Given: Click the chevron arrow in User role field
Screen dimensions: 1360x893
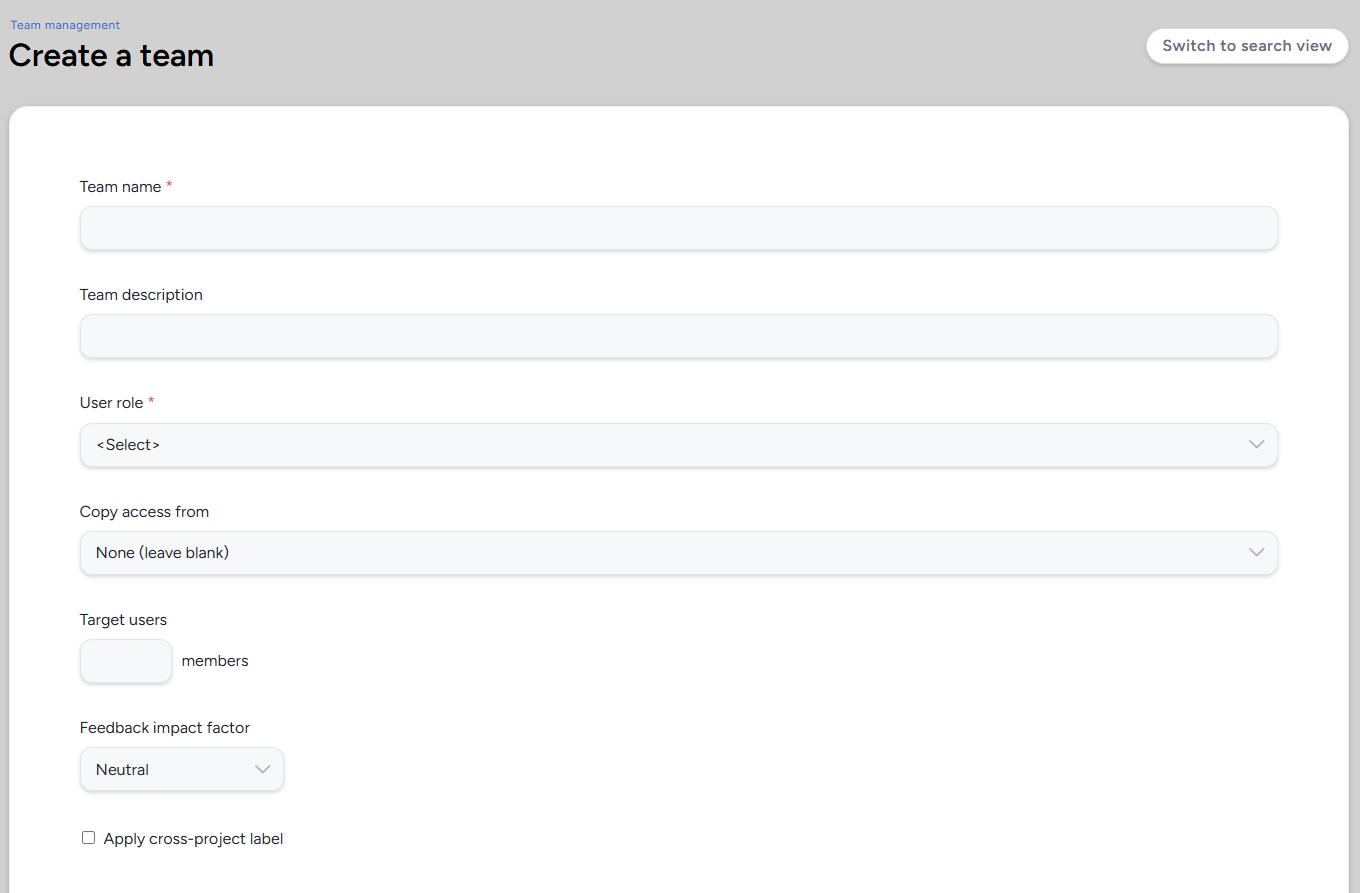Looking at the screenshot, I should point(1257,445).
